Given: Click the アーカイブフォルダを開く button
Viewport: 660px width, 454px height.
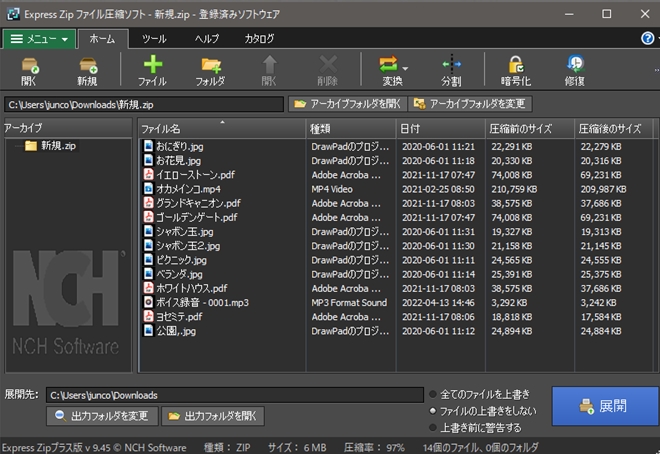Looking at the screenshot, I should point(348,104).
